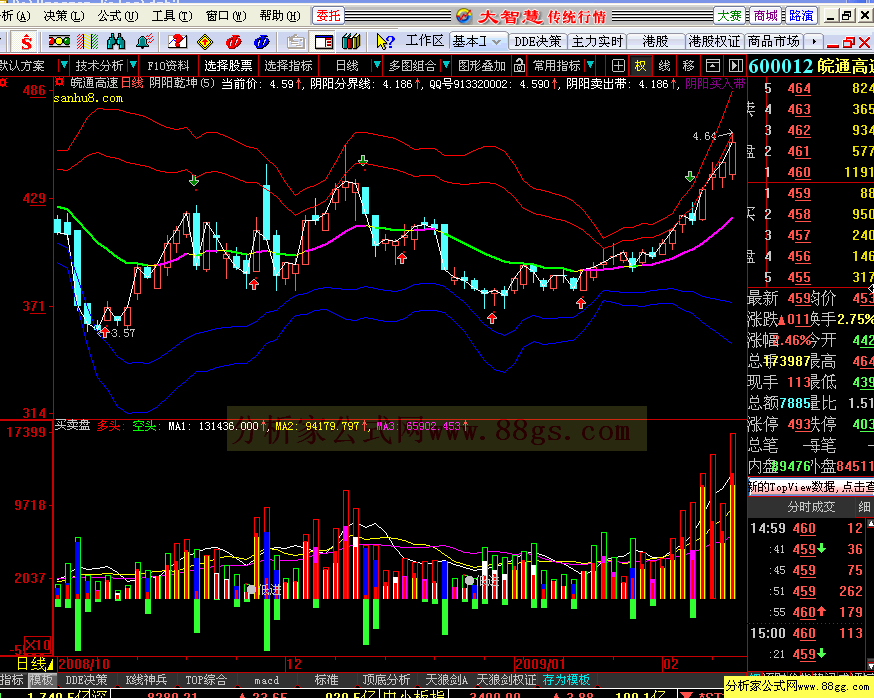Select the DDE决策 indicator tab at bottom
The height and width of the screenshot is (698, 874).
(86, 680)
